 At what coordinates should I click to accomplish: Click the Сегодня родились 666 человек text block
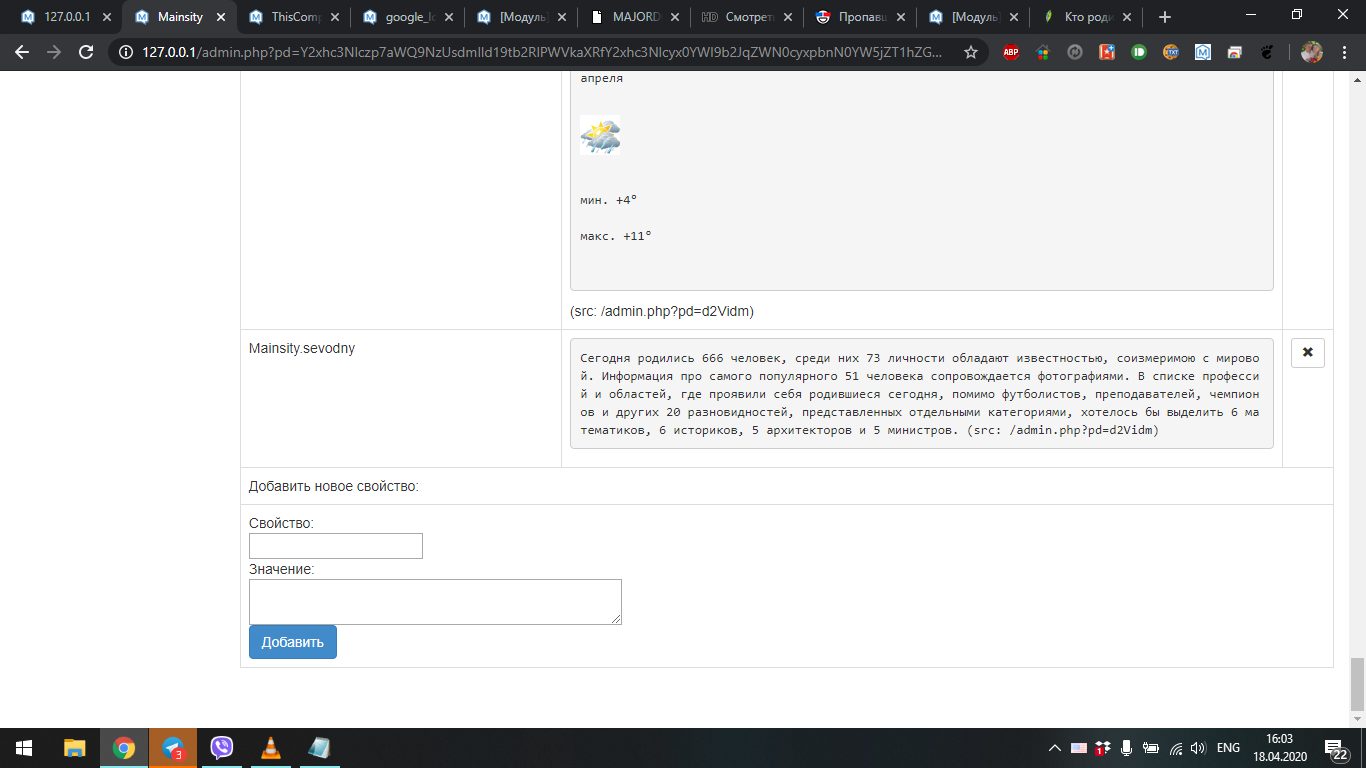point(921,394)
